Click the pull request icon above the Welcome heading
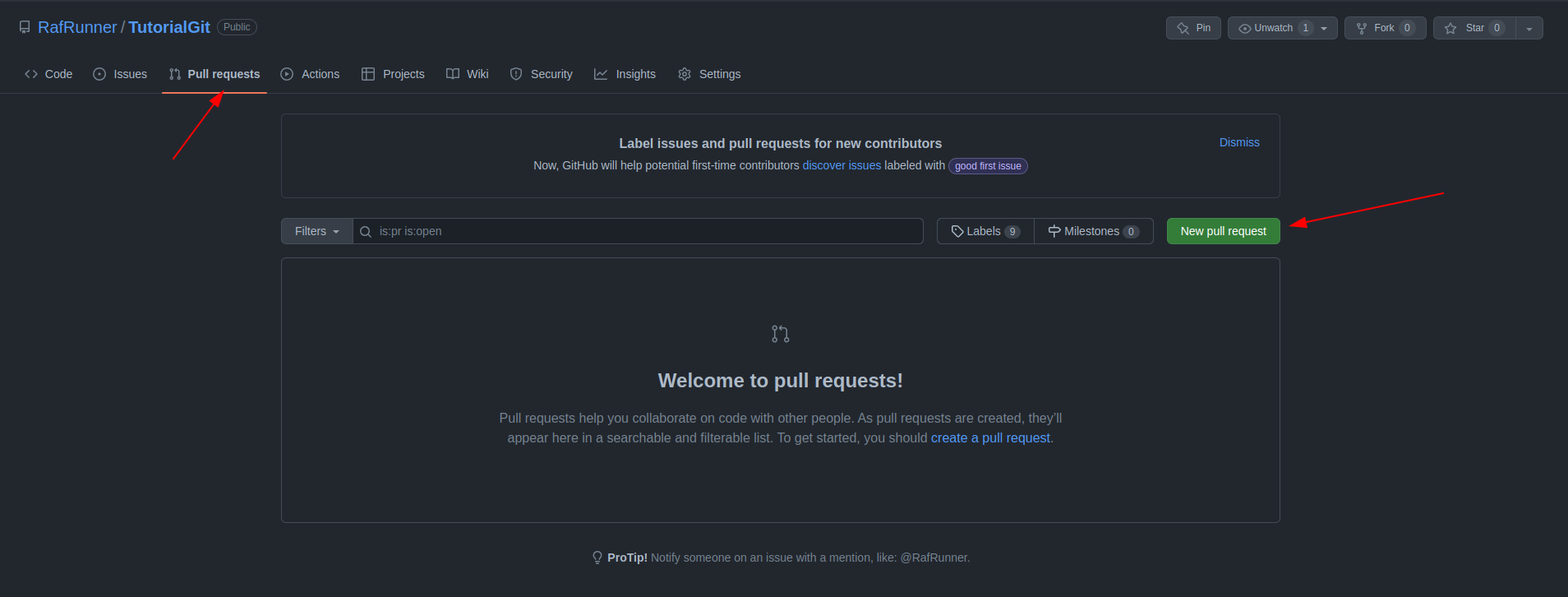 pos(781,334)
